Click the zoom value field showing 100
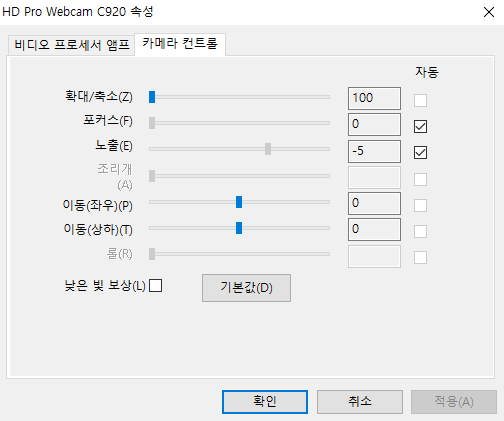The image size is (504, 421). click(x=374, y=98)
